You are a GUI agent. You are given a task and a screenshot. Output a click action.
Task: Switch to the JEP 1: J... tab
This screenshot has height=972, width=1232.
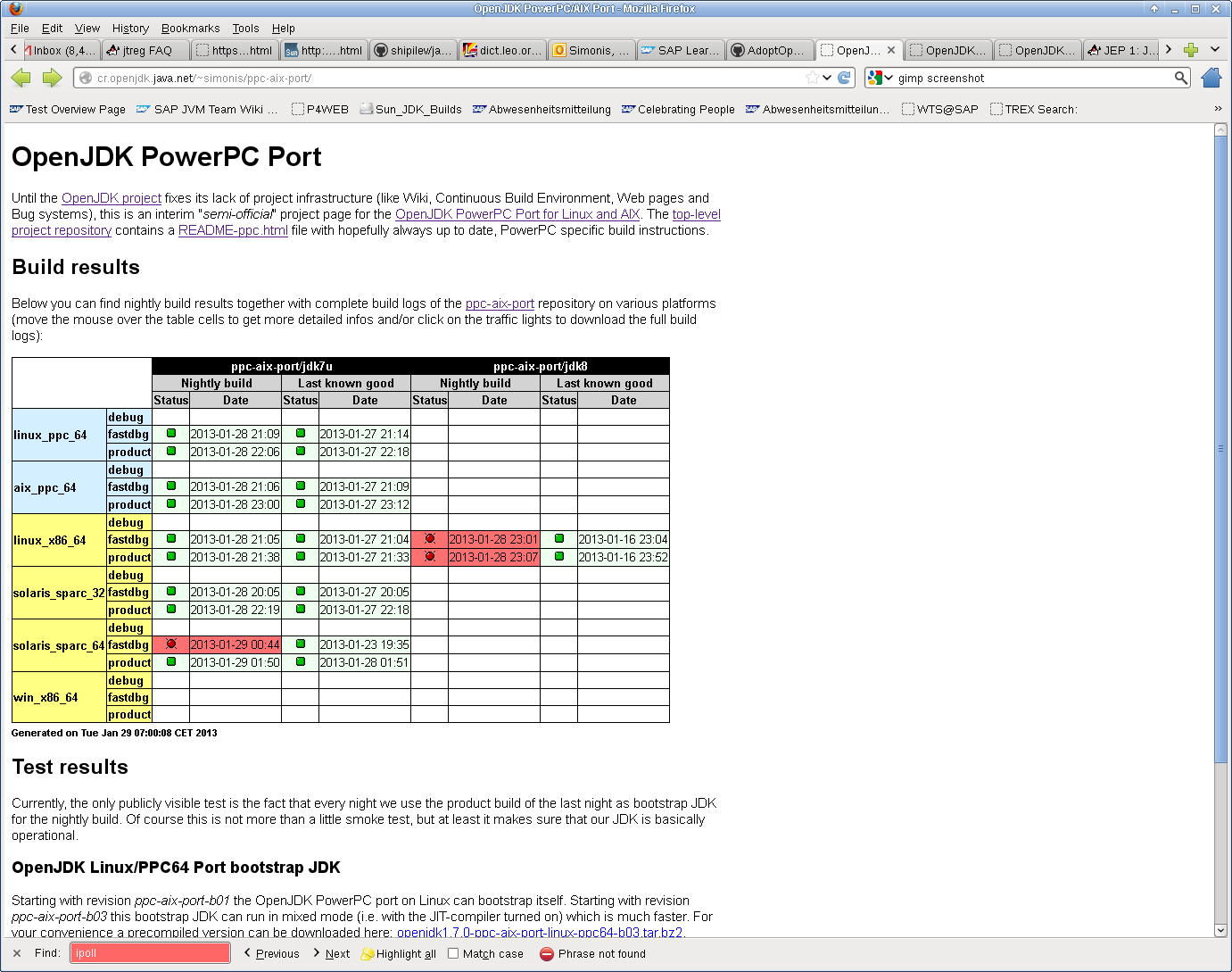(1122, 50)
